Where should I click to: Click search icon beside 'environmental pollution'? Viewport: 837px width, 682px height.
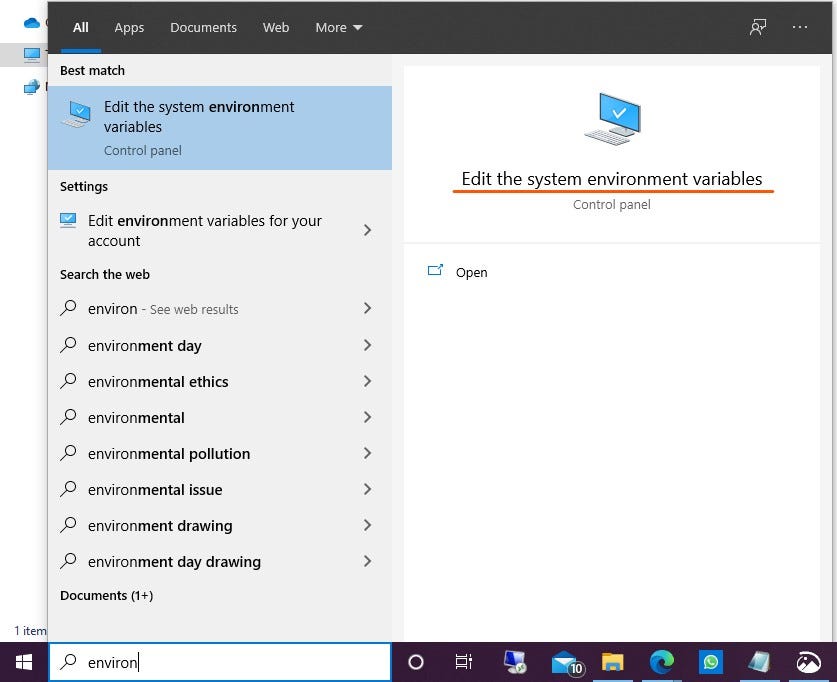point(68,453)
